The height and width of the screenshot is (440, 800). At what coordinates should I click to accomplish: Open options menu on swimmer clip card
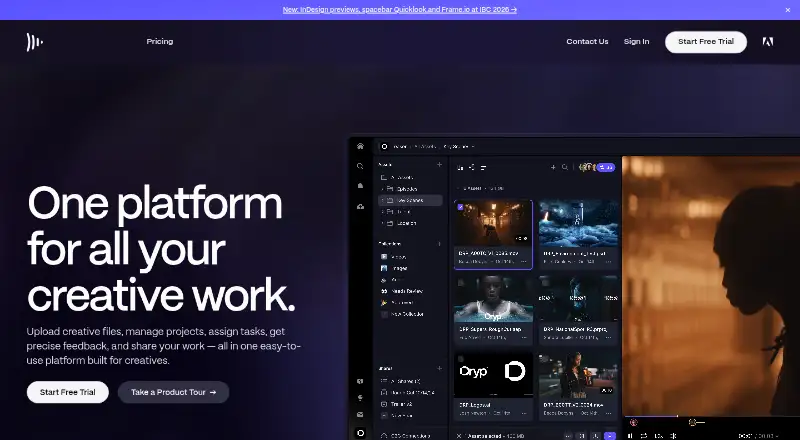[x=523, y=337]
